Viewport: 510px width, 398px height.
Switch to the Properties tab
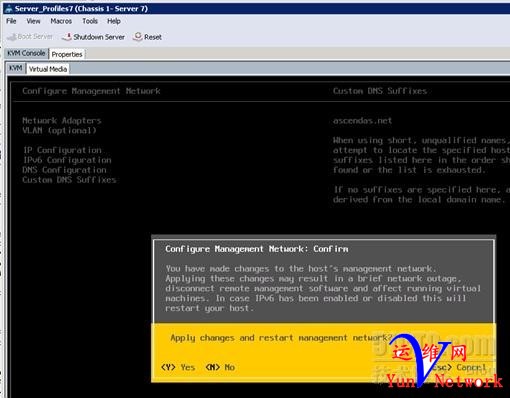67,54
